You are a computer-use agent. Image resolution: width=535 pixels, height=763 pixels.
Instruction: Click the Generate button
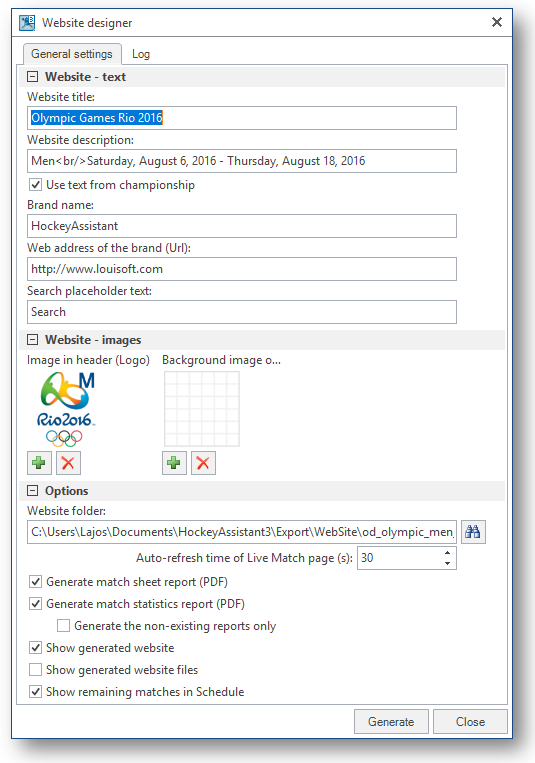click(x=391, y=722)
